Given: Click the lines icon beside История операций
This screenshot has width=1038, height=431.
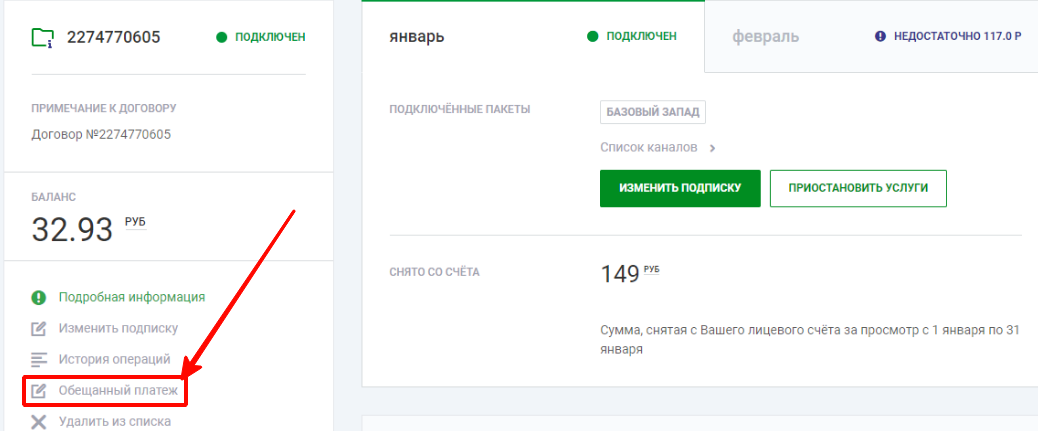Looking at the screenshot, I should click(39, 359).
